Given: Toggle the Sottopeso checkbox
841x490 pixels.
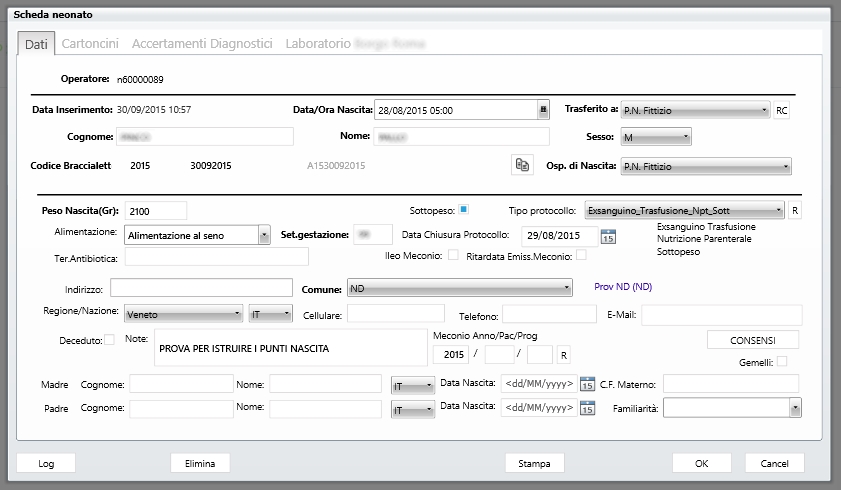Looking at the screenshot, I should click(464, 210).
